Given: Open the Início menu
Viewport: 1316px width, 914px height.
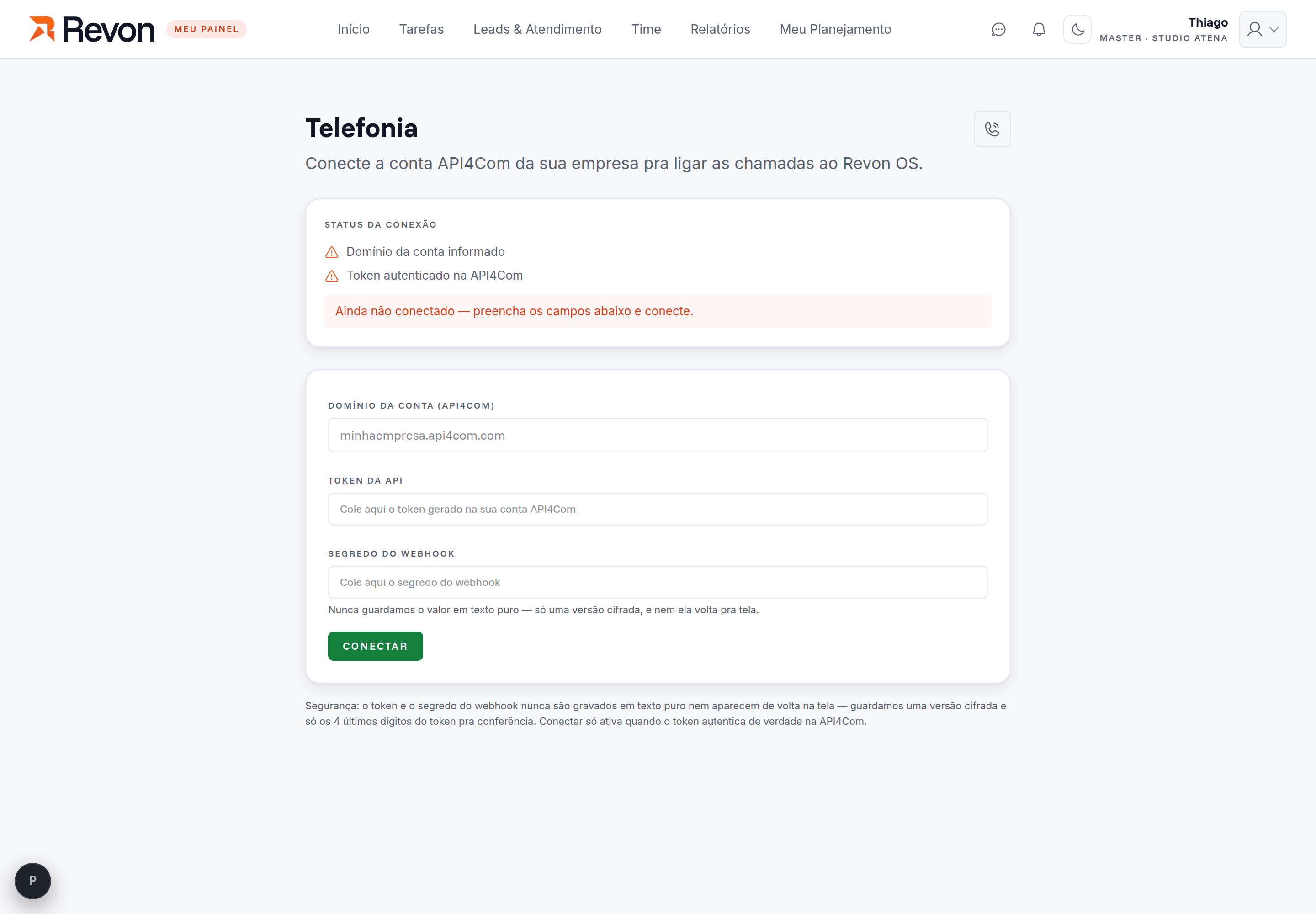Looking at the screenshot, I should click(x=353, y=29).
